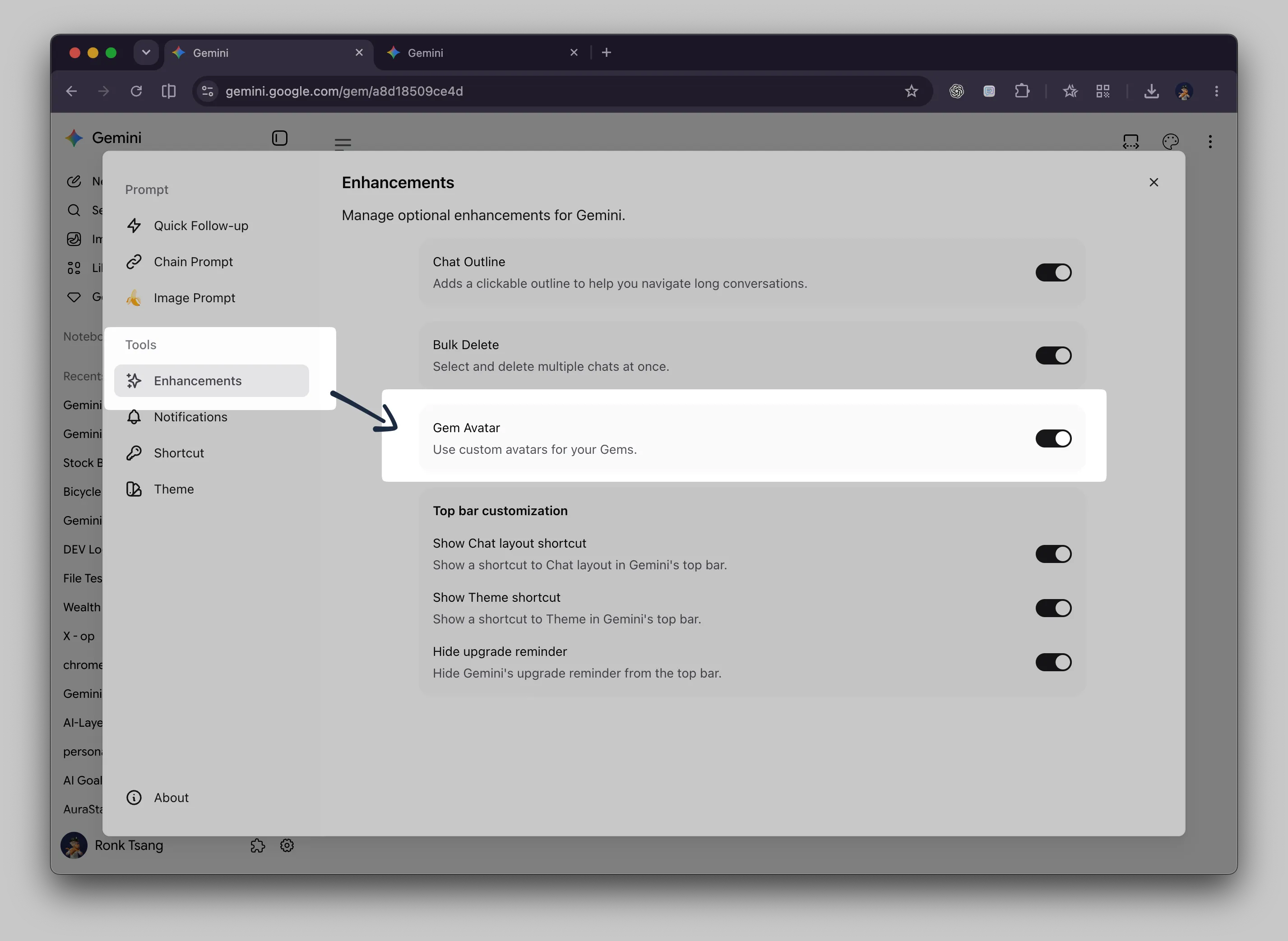Click the Ronk Tsang profile avatar
1288x941 pixels.
tap(74, 845)
